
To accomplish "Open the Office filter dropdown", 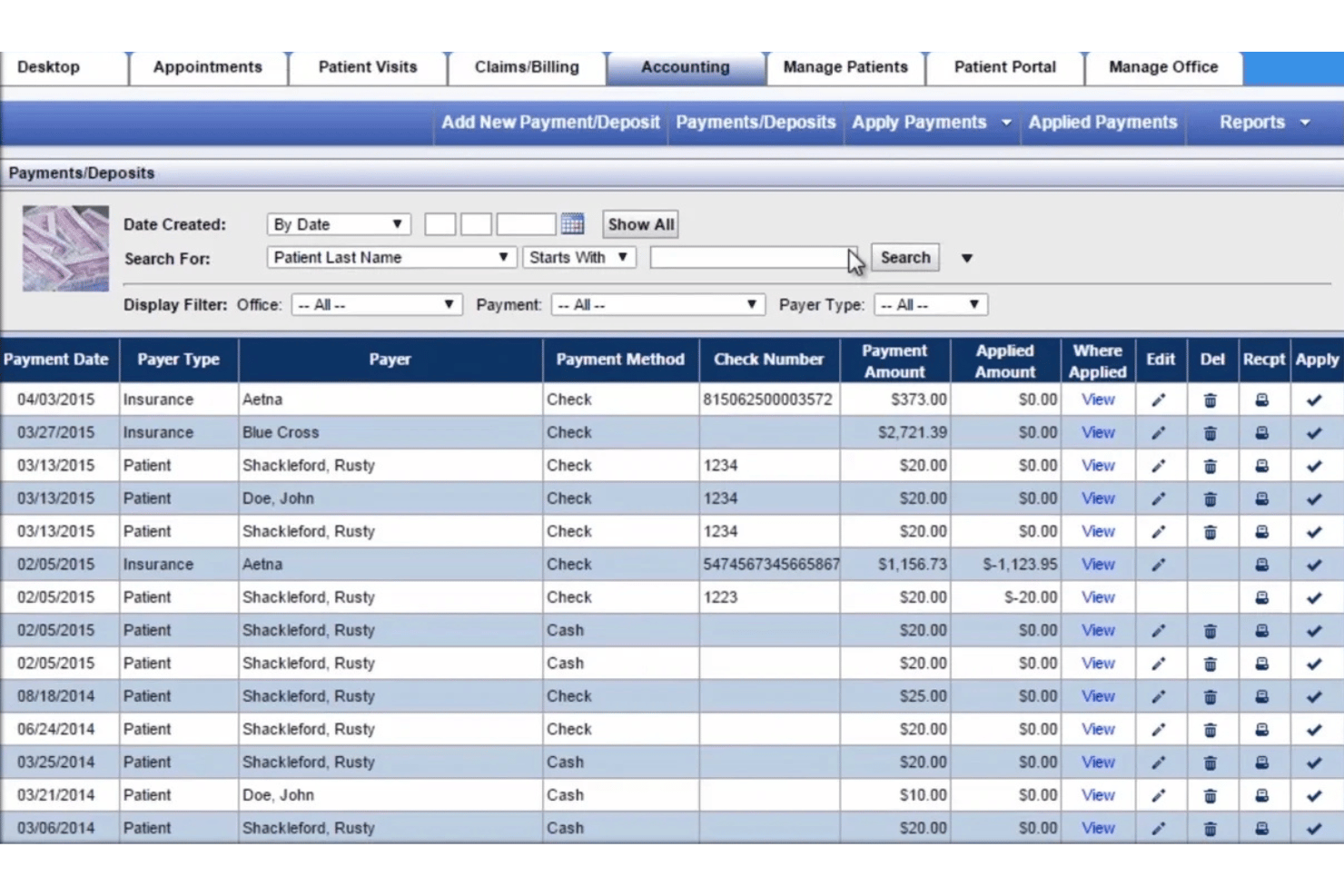I will [x=377, y=305].
